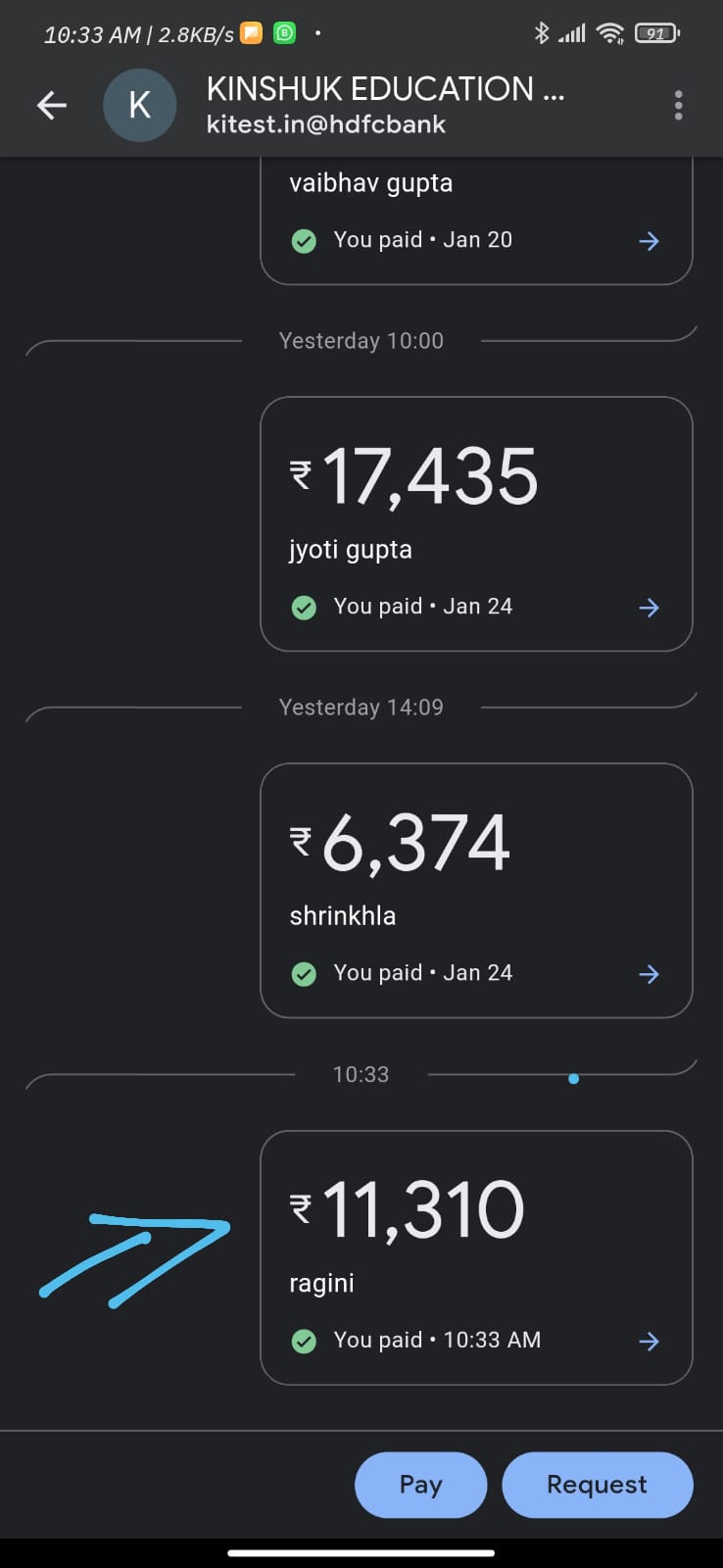This screenshot has height=1568, width=723.
Task: Tap green checkmark on ragini payment
Action: coord(304,1341)
